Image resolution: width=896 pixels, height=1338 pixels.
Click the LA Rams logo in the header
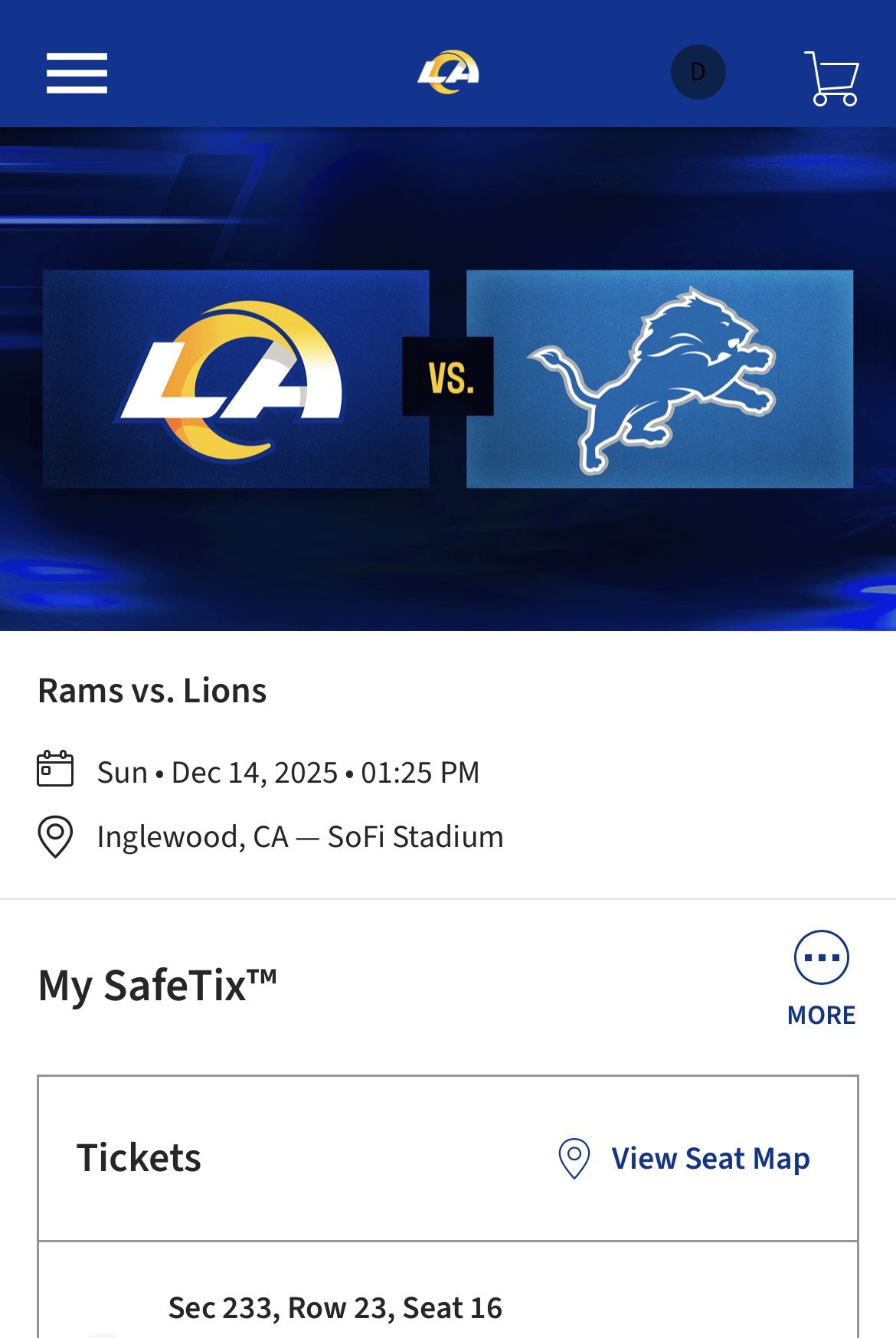pos(448,70)
